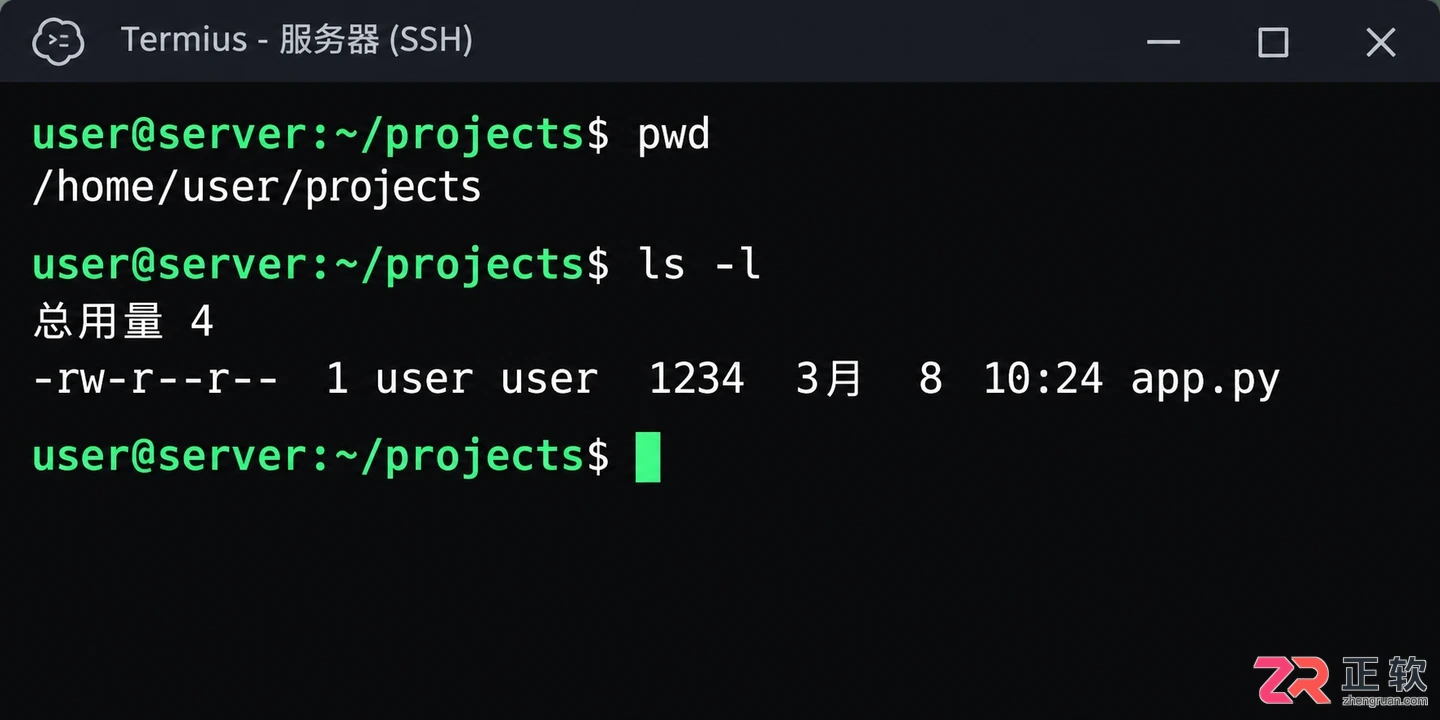
Task: Click the prompt before the pwd command
Action: 321,134
